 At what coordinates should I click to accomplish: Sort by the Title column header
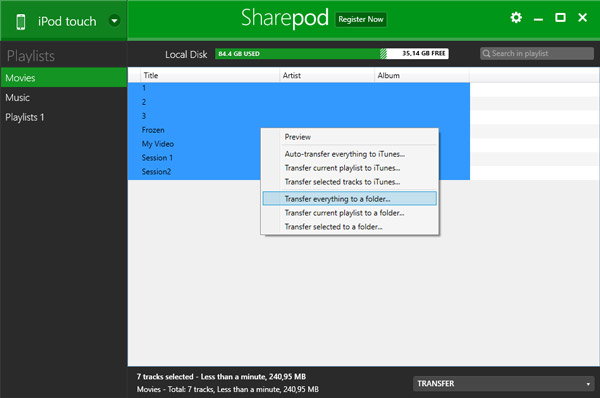click(210, 75)
